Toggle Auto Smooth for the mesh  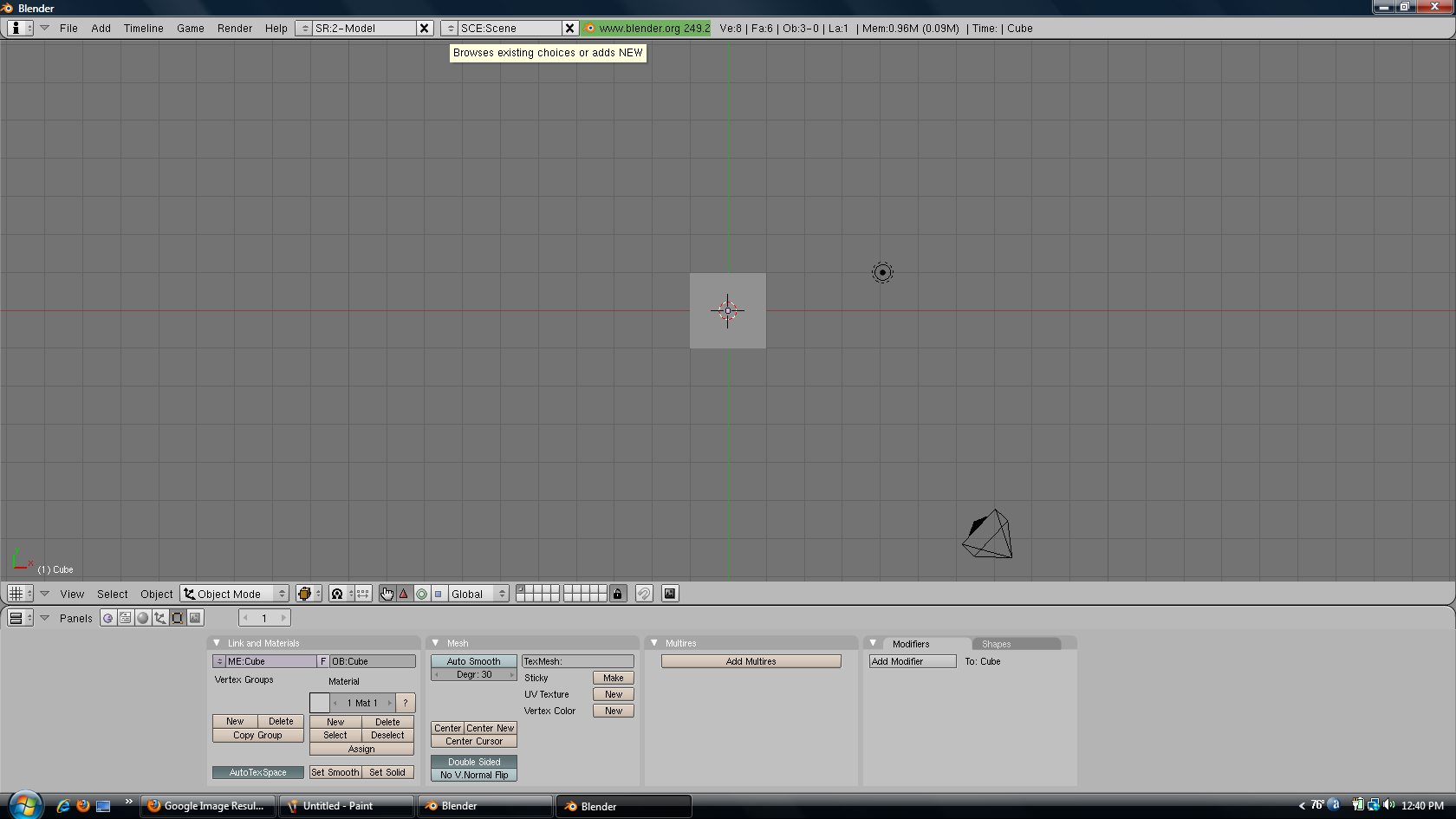point(474,661)
